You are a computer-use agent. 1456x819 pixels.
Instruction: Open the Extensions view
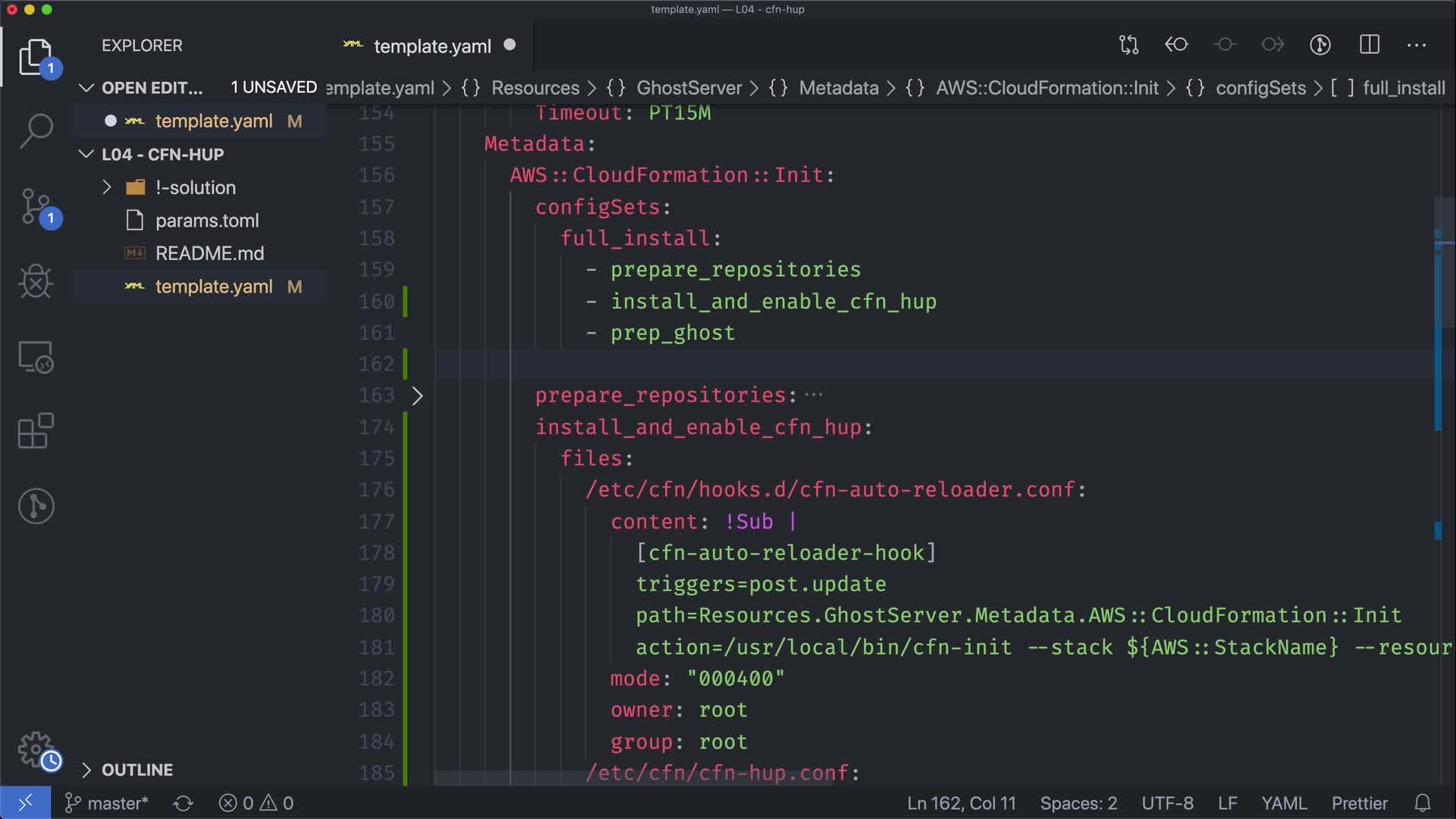[36, 431]
